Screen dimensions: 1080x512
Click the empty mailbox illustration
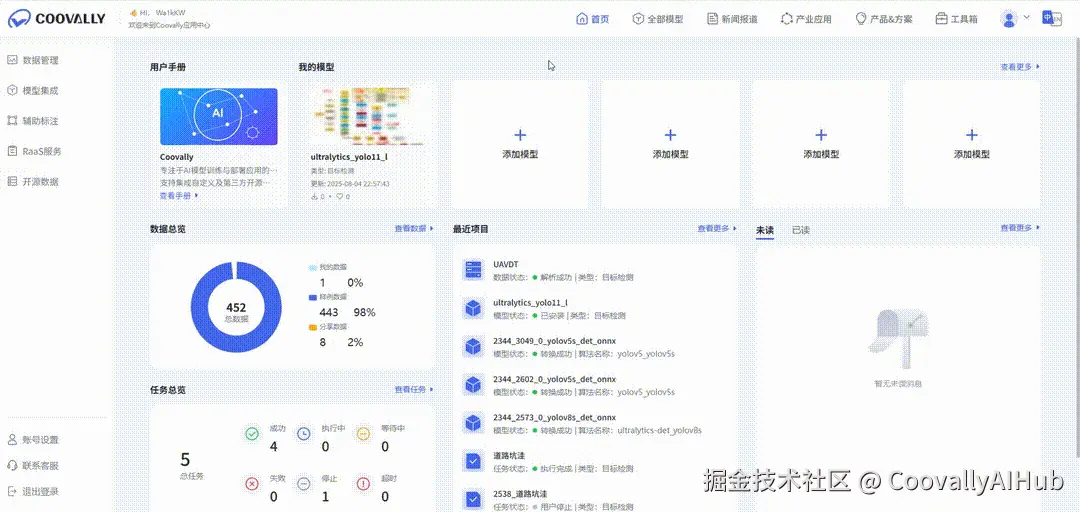click(x=898, y=337)
